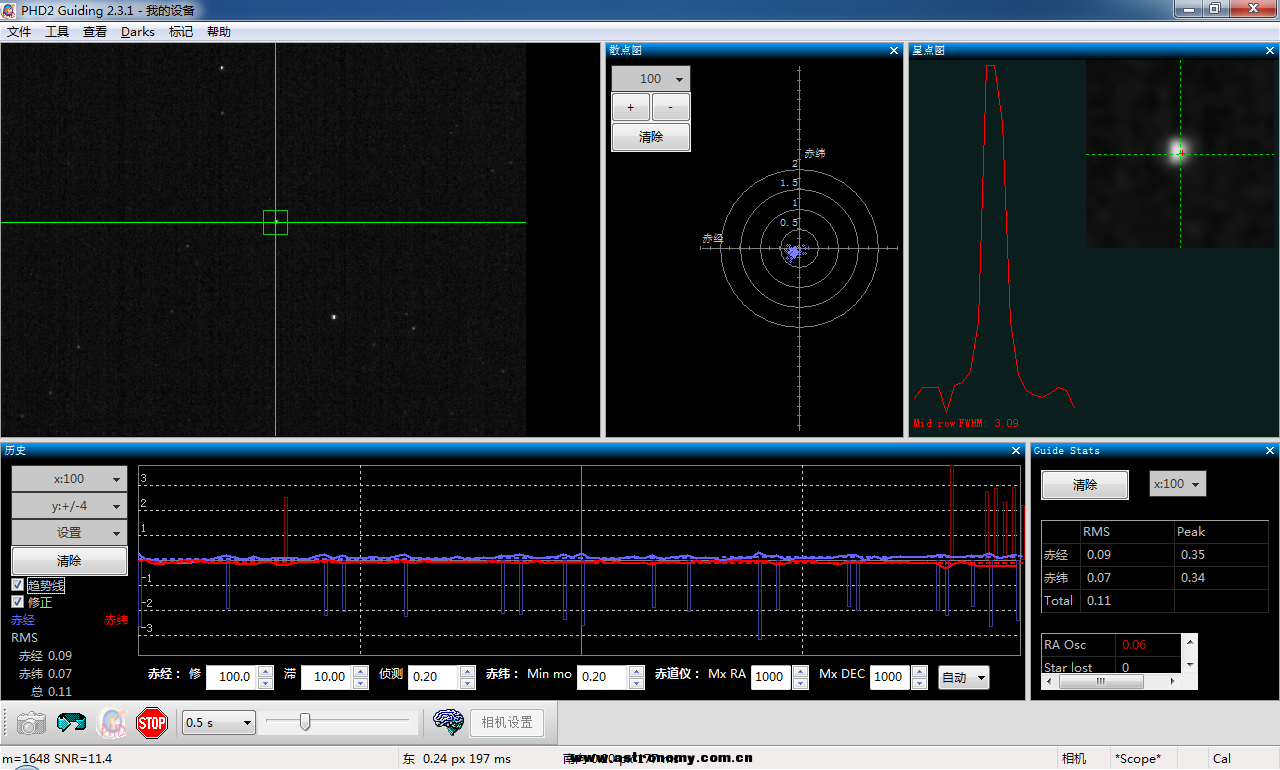Click the red STOP icon
1280x770 pixels.
coord(152,722)
